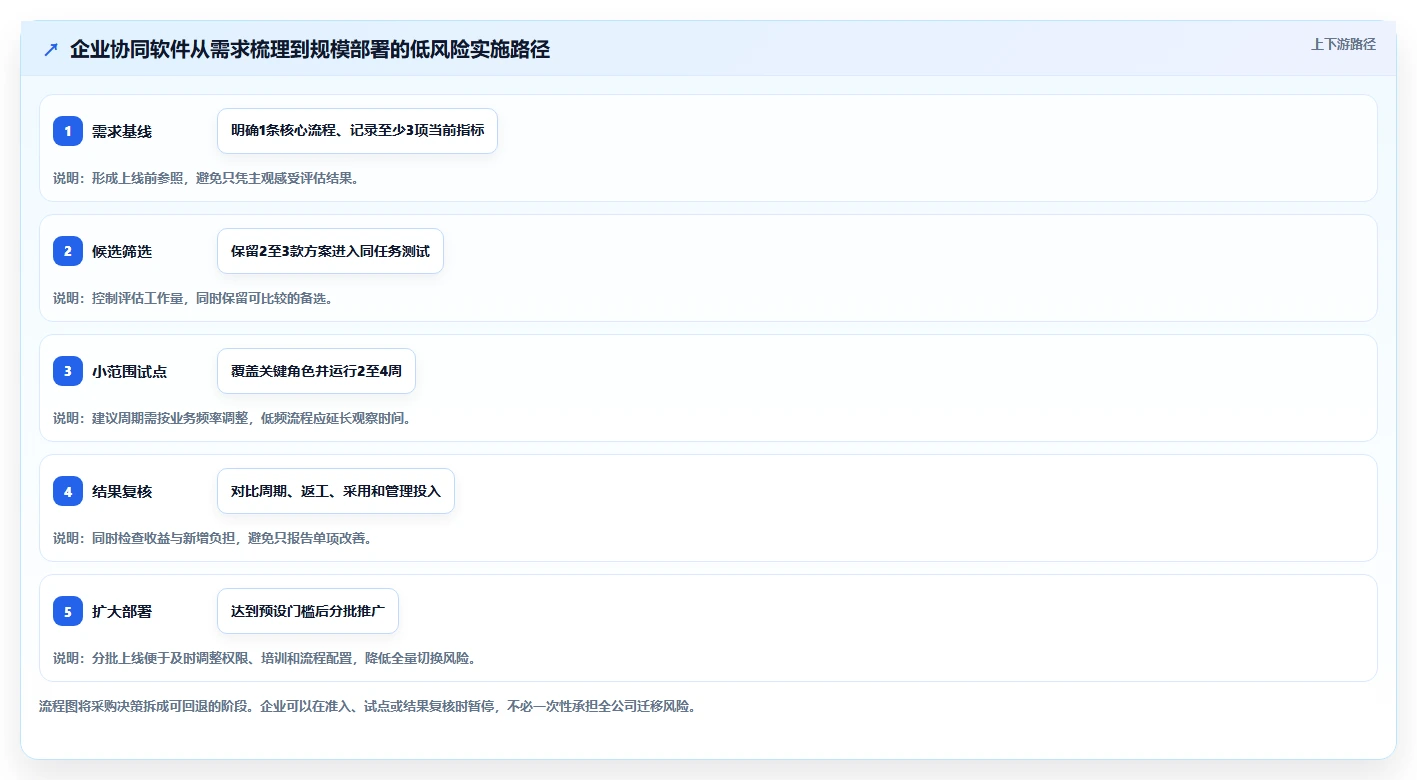
Task: Click the 保留2至3款方案进入同任务测试 box
Action: point(330,251)
